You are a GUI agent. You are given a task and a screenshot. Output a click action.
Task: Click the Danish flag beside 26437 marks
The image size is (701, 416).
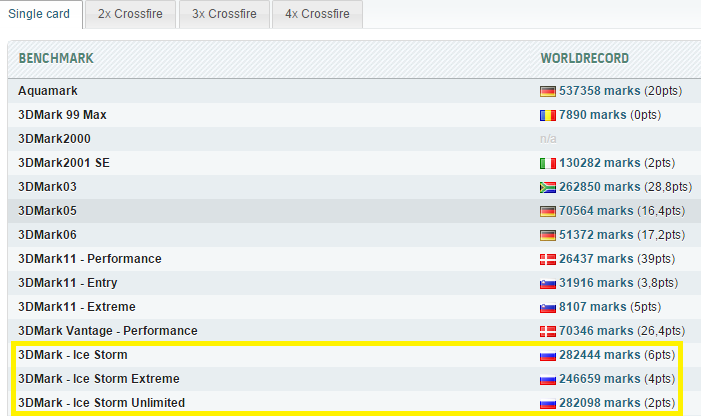click(547, 259)
